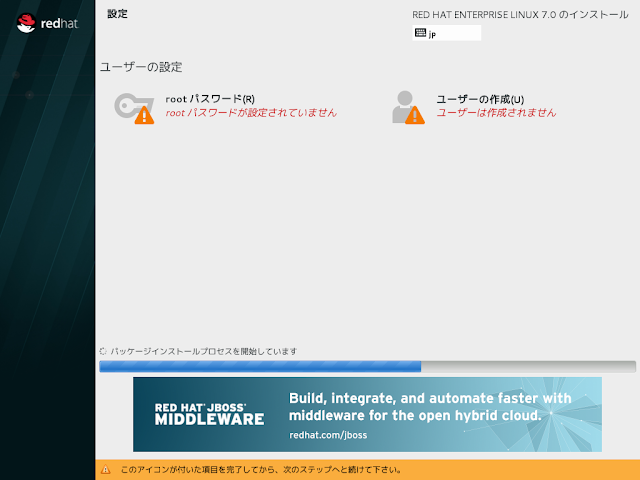This screenshot has width=640, height=480.
Task: Click the redhat.com/jboss link text
Action: point(328,435)
